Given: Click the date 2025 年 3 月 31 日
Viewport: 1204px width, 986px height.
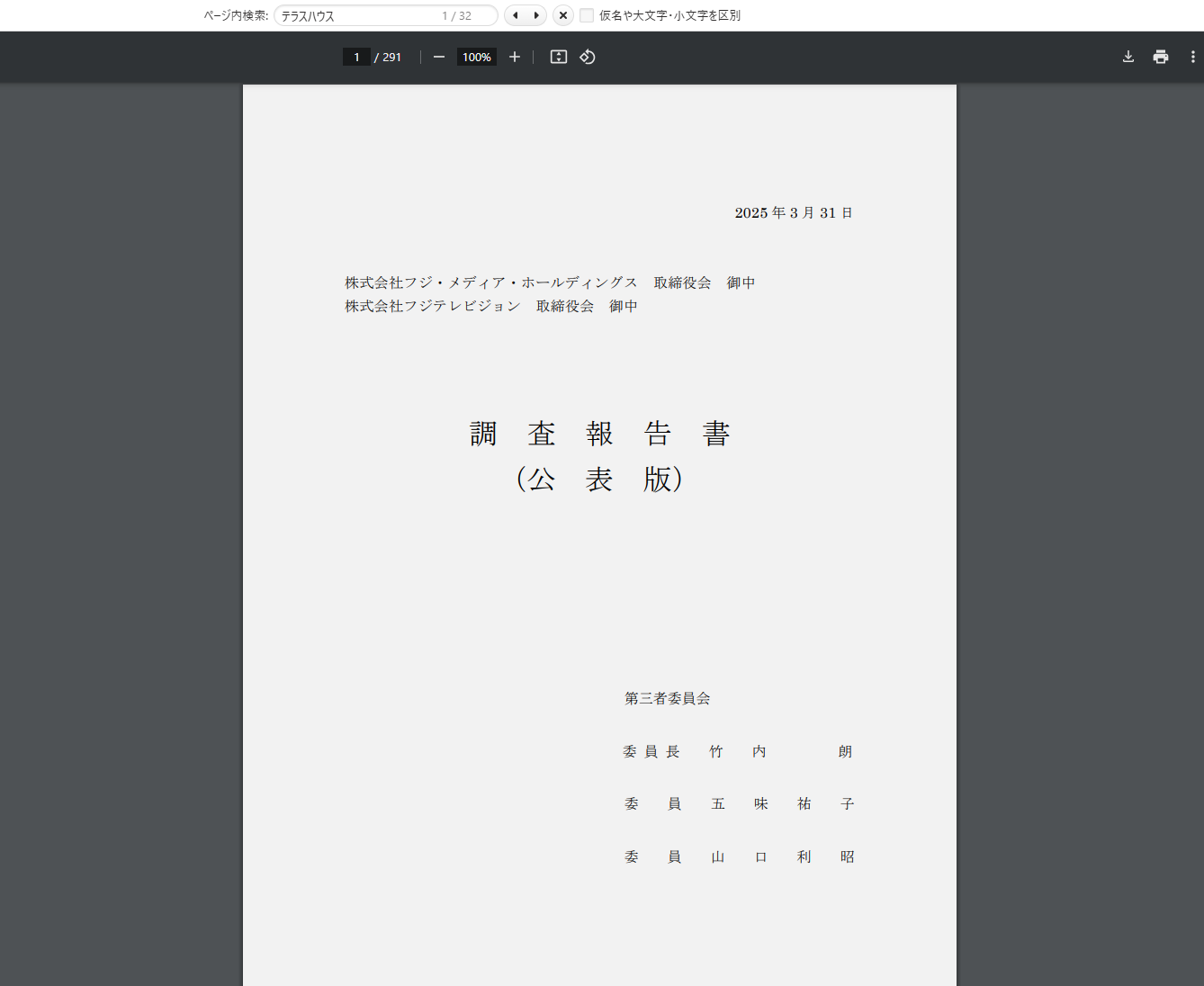Looking at the screenshot, I should click(794, 213).
